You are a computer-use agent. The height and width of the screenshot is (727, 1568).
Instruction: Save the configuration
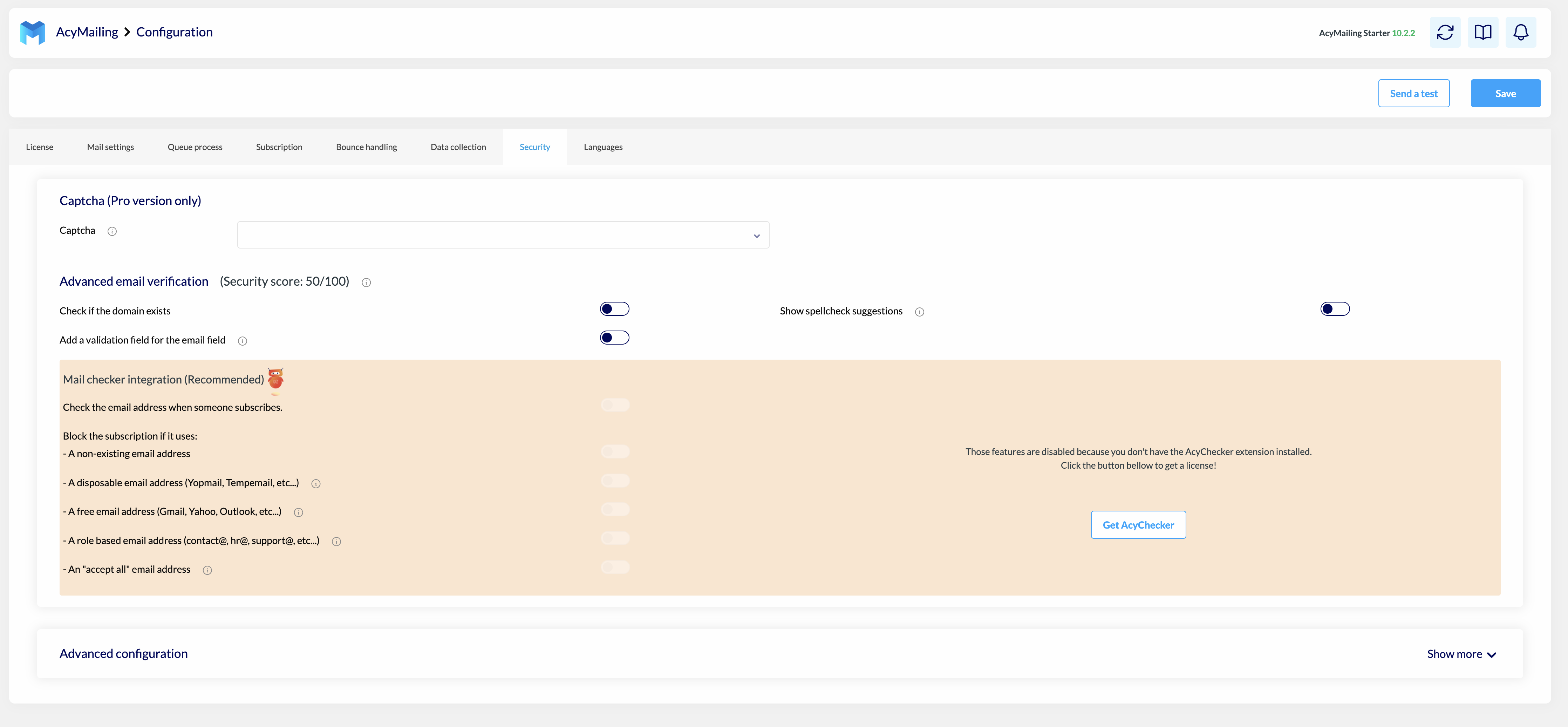click(x=1505, y=93)
